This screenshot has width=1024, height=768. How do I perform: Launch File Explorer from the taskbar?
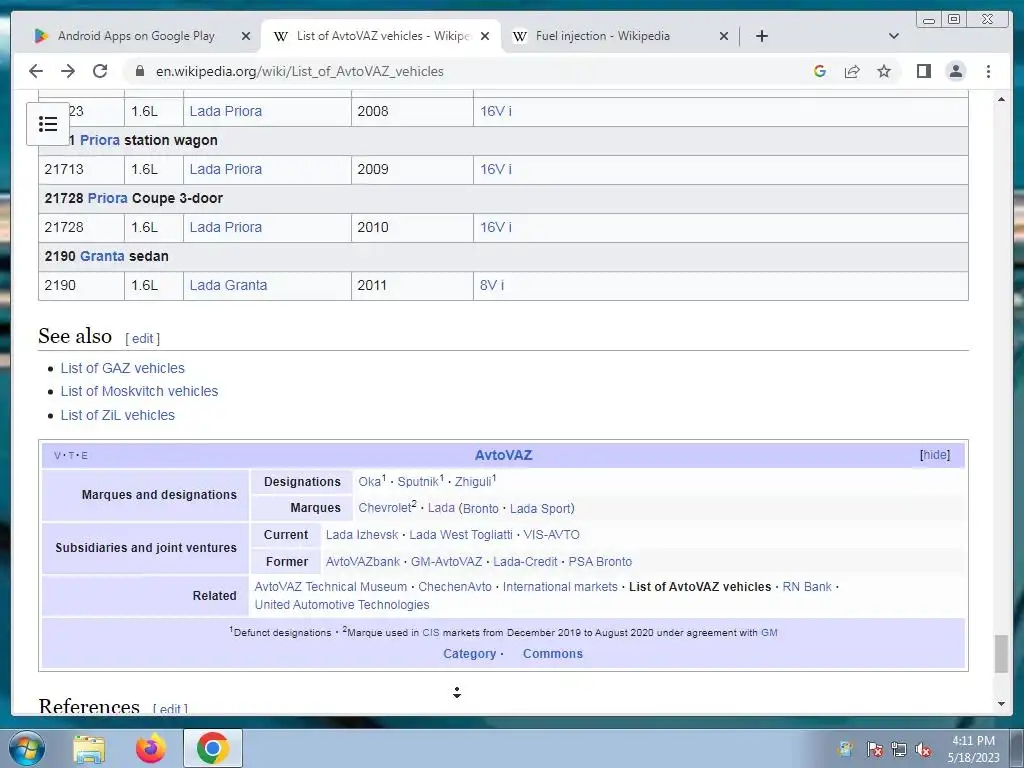pos(89,749)
